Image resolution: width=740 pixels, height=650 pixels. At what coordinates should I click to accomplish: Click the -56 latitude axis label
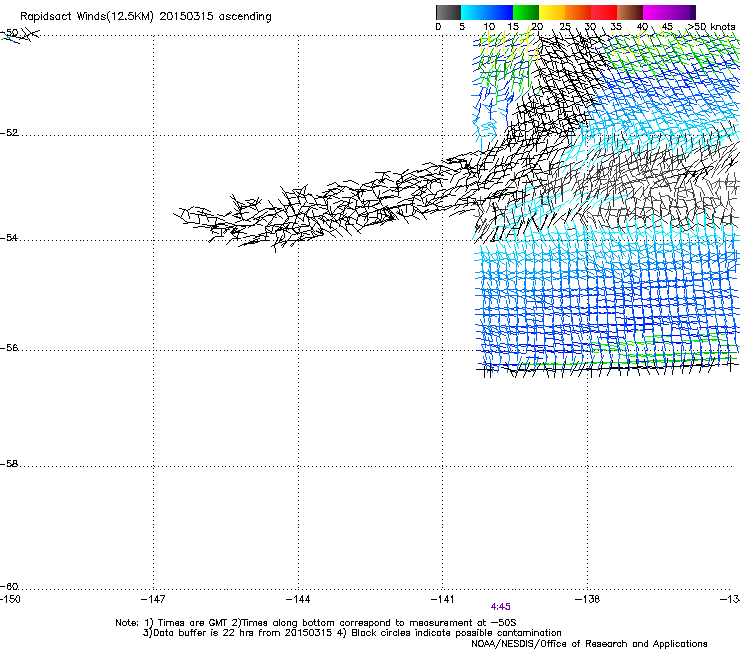click(x=9, y=348)
